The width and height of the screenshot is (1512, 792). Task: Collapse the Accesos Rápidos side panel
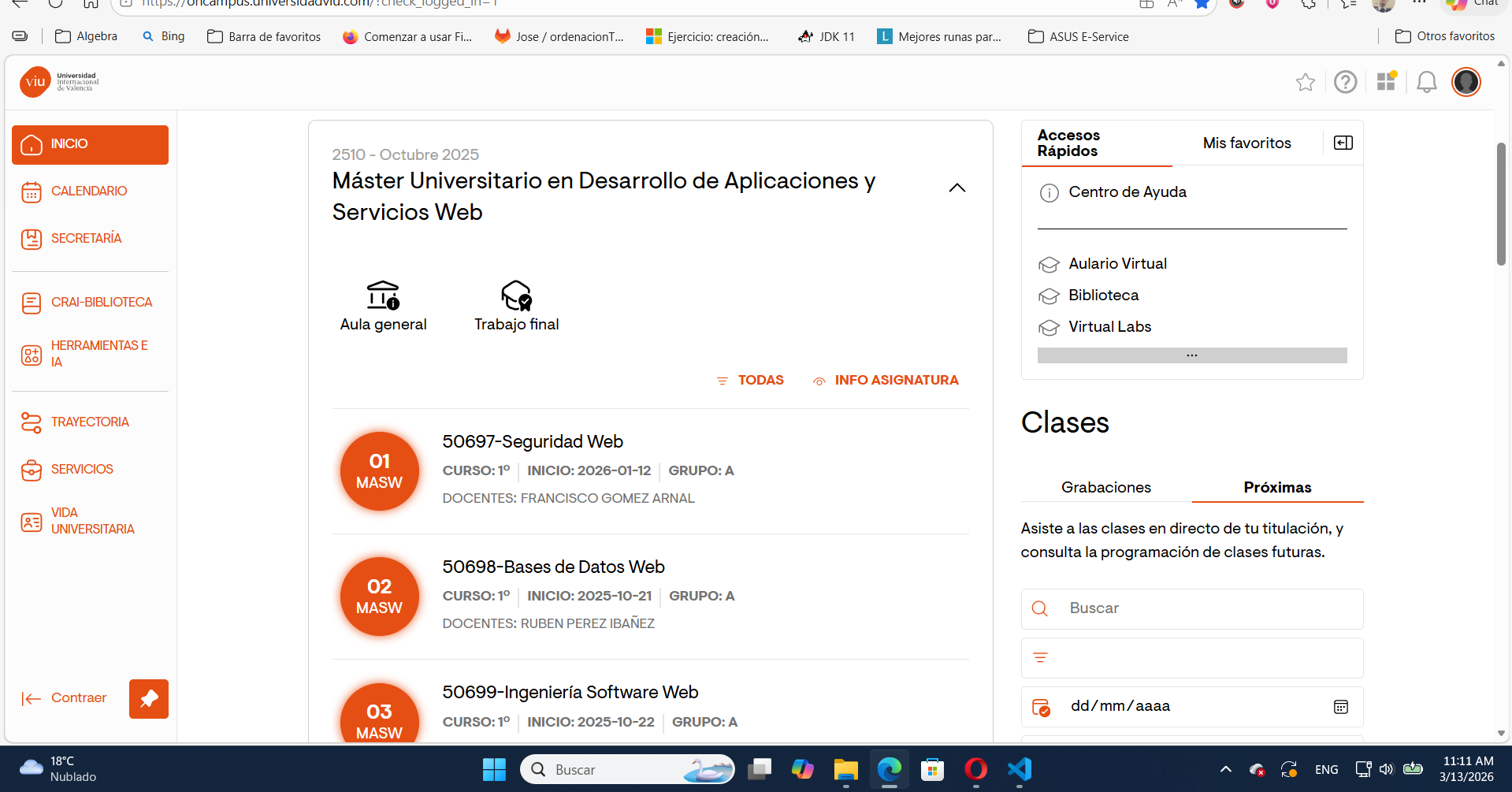tap(1343, 143)
